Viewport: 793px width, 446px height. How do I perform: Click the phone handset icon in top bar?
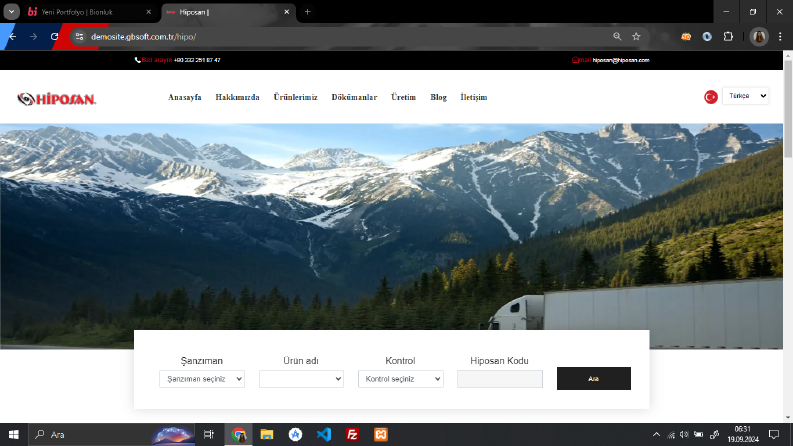138,60
